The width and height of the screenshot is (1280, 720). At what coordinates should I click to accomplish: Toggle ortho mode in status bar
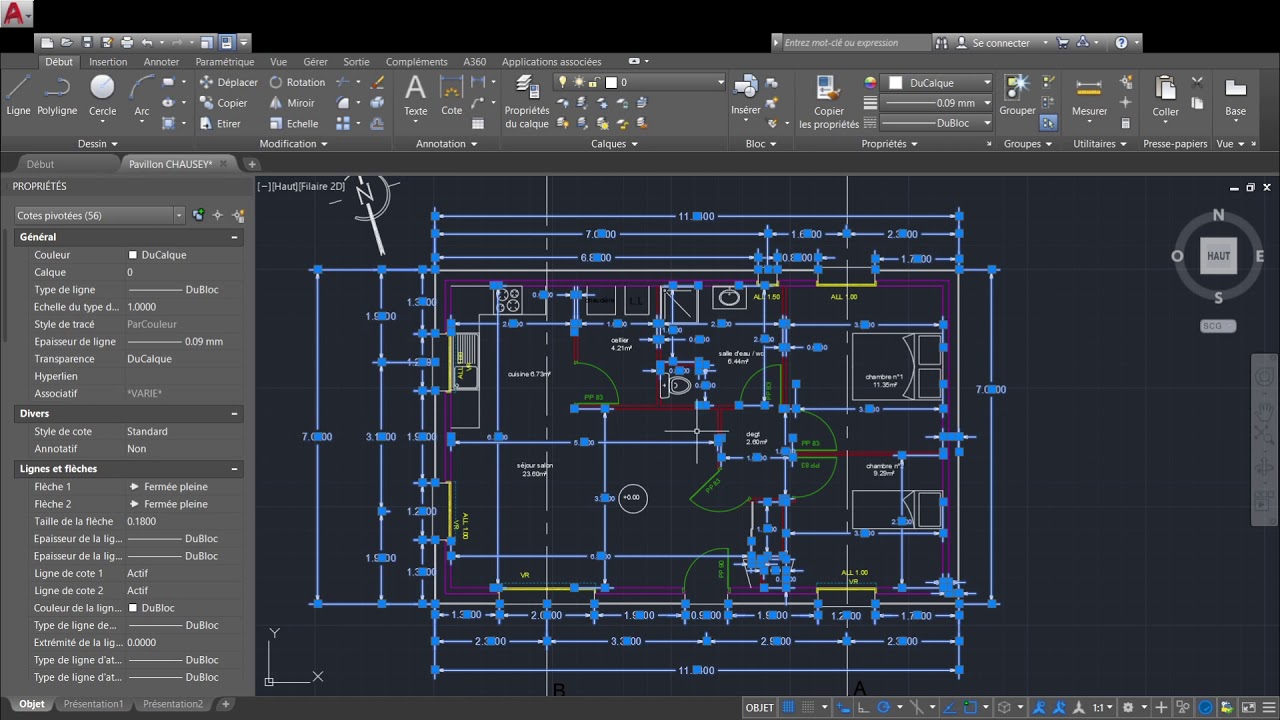point(863,707)
